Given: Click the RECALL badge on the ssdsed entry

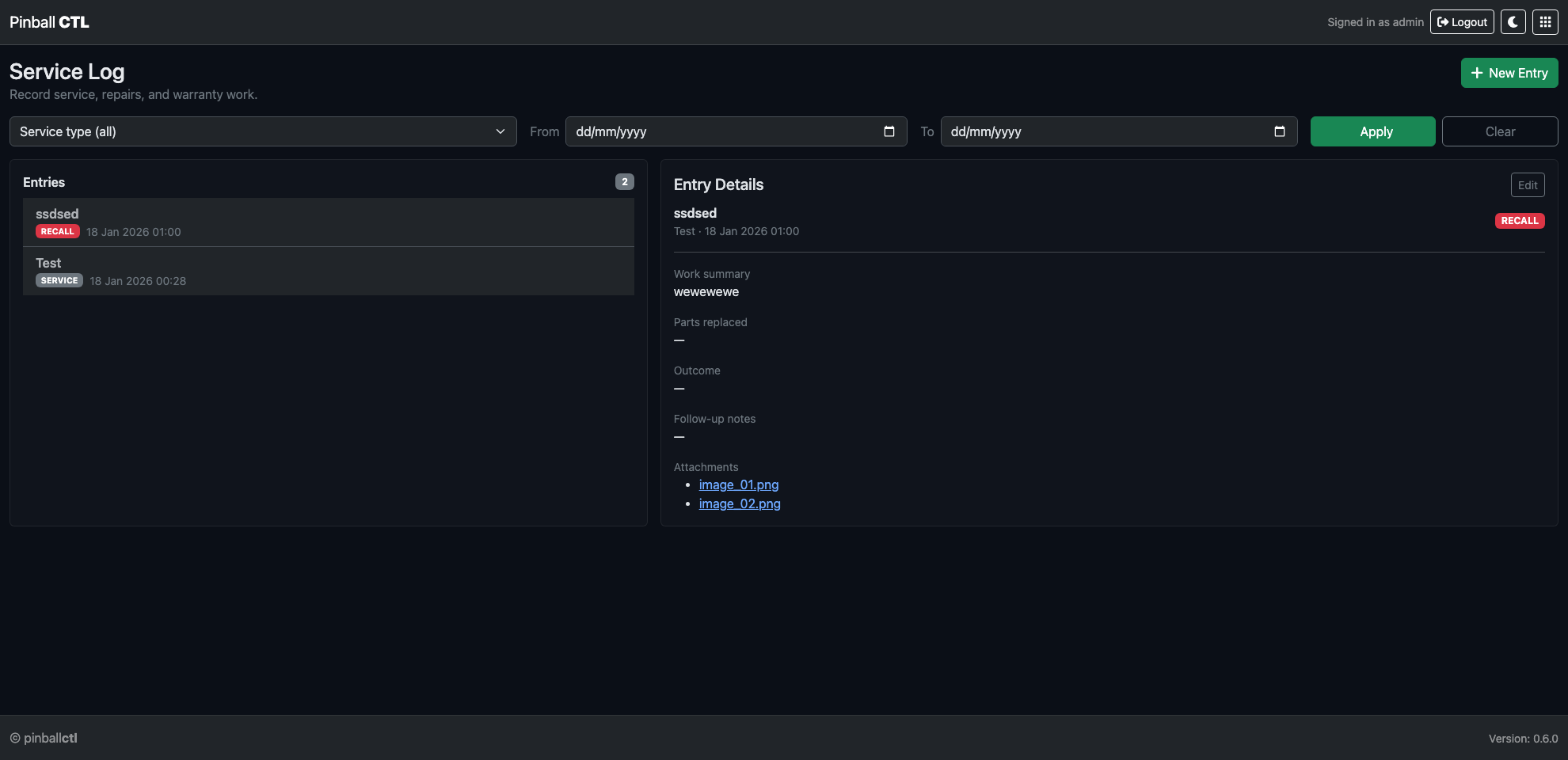Looking at the screenshot, I should [57, 231].
